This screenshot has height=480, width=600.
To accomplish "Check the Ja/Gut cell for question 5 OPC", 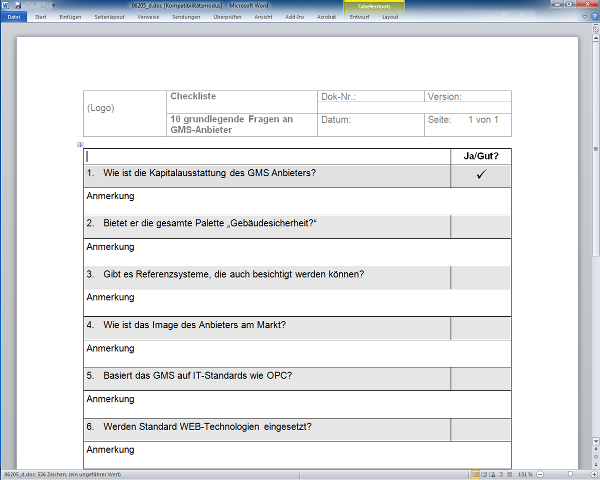I will point(481,376).
